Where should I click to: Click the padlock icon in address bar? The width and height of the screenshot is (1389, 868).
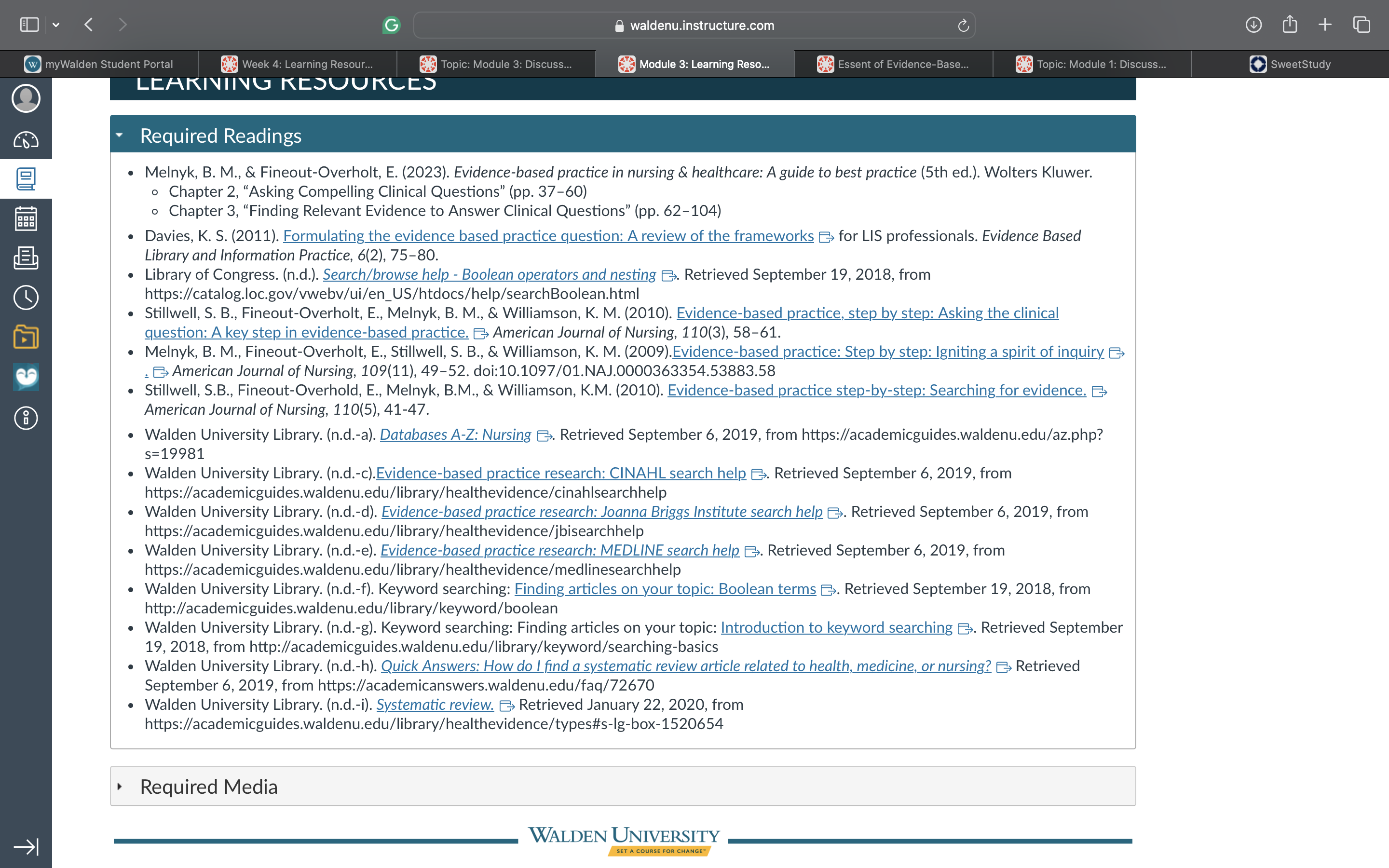click(x=619, y=26)
